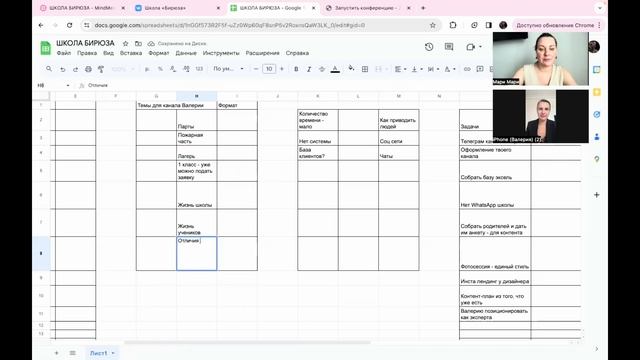The image size is (640, 360).
Task: Decrease decimal places
Action: (173, 69)
